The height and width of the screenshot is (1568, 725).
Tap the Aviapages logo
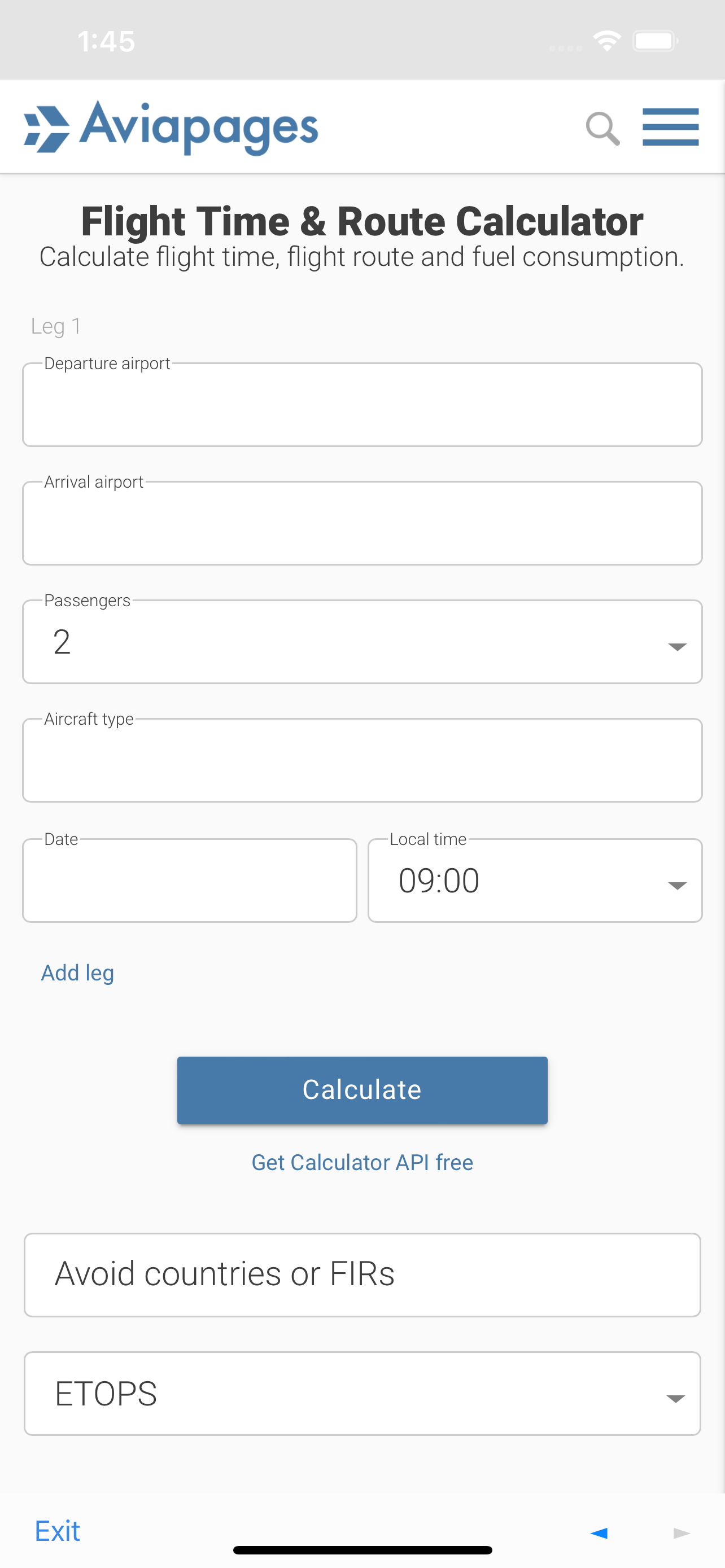tap(171, 127)
